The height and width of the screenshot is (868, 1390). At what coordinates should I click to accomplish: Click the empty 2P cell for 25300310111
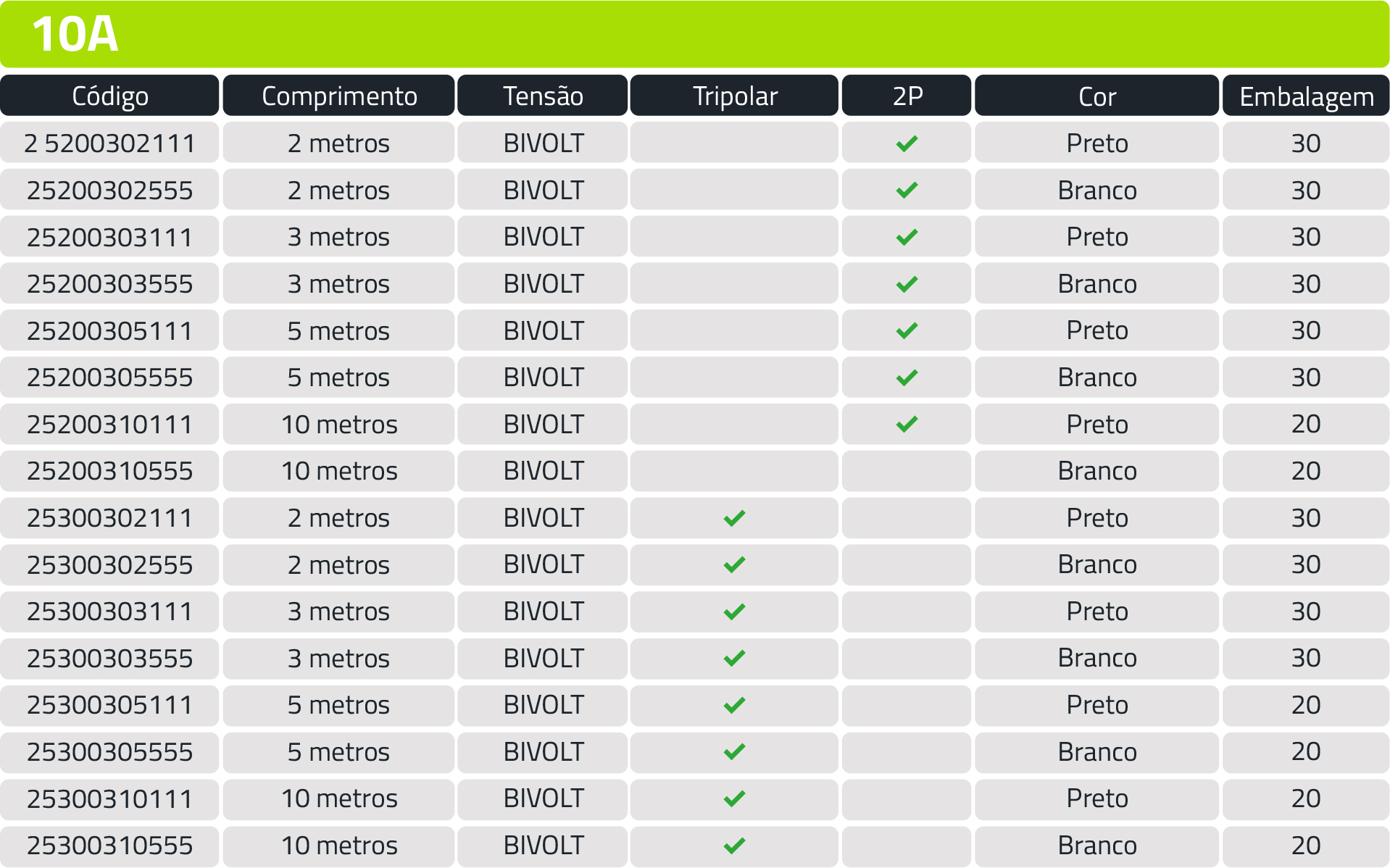click(x=907, y=798)
